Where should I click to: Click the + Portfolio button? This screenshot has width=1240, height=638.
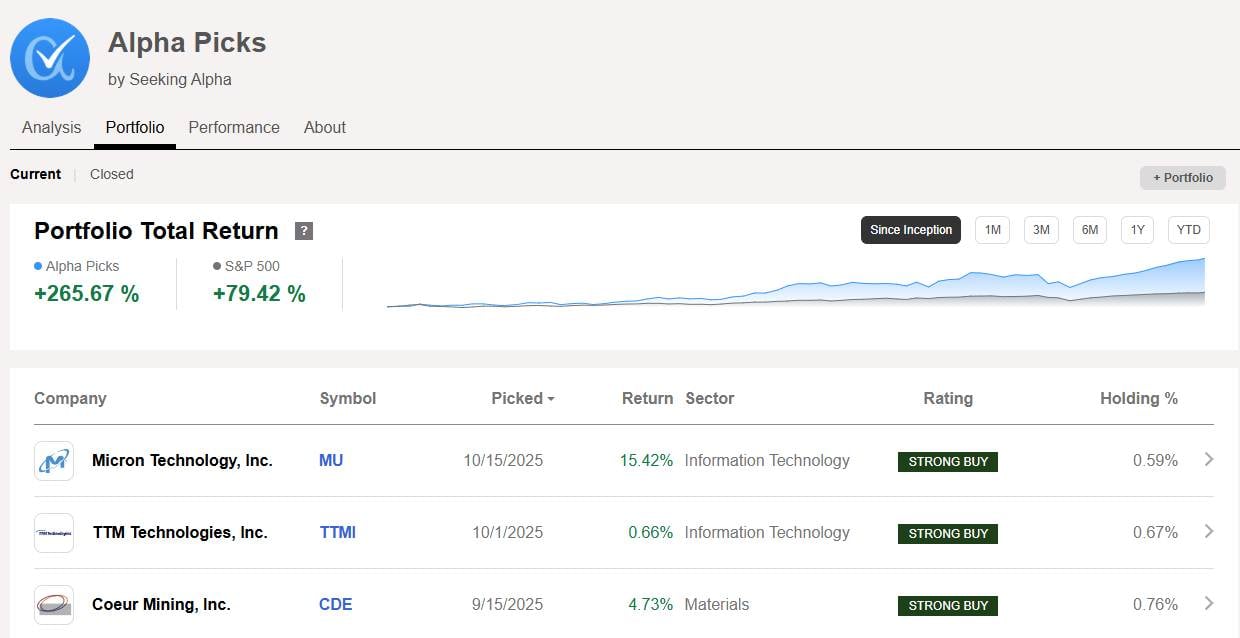(x=1183, y=178)
